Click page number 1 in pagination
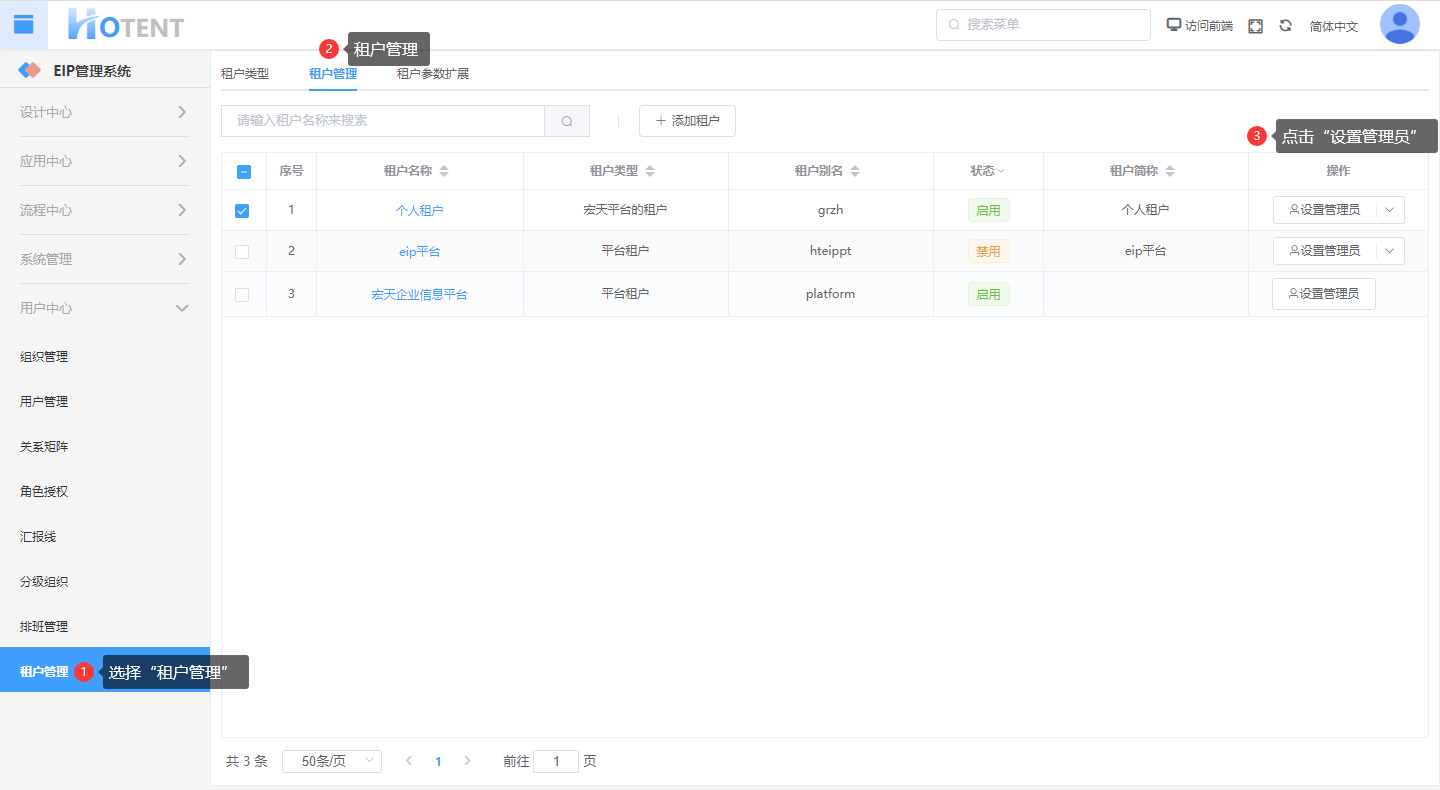Viewport: 1440px width, 790px height. (x=438, y=761)
